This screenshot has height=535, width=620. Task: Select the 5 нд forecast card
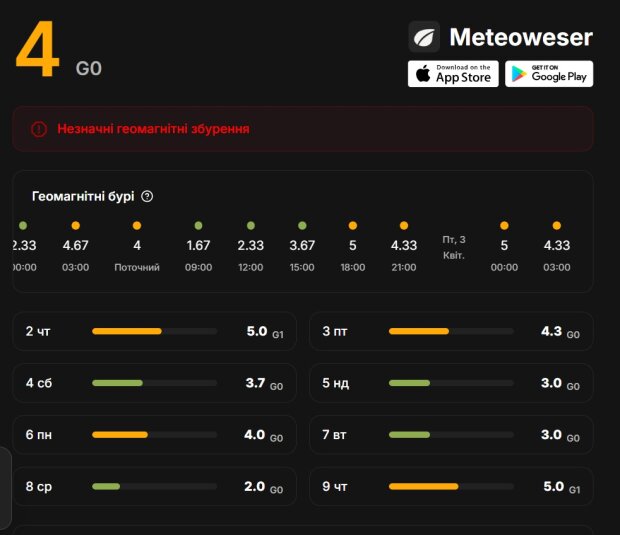[450, 383]
